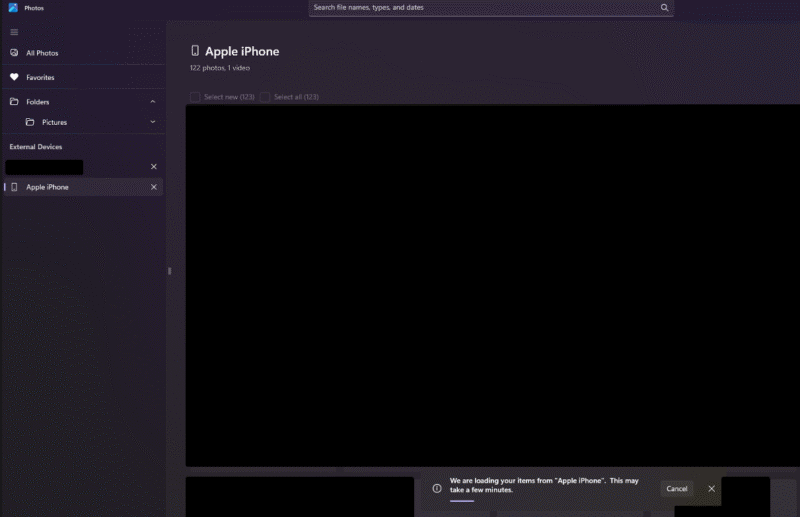Click the info icon in loading notification
Viewport: 800px width, 517px height.
pyautogui.click(x=437, y=488)
